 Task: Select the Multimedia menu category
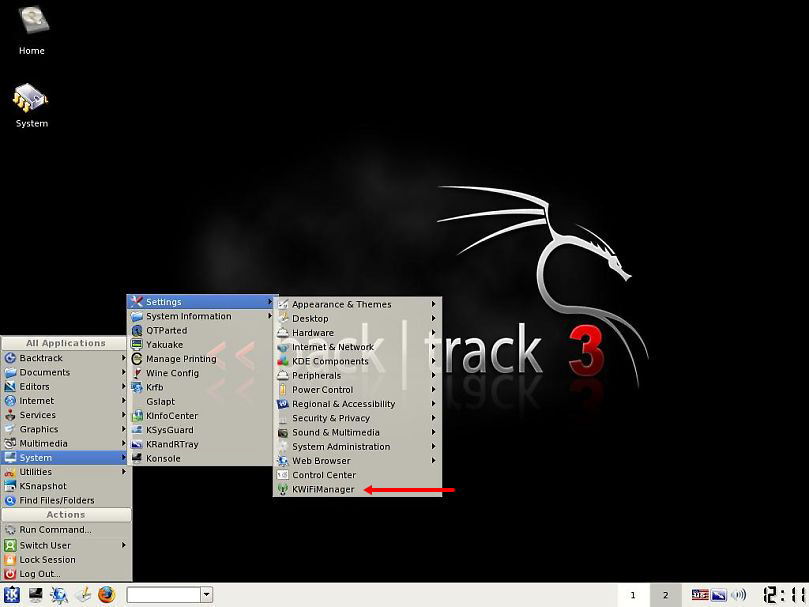pyautogui.click(x=66, y=443)
